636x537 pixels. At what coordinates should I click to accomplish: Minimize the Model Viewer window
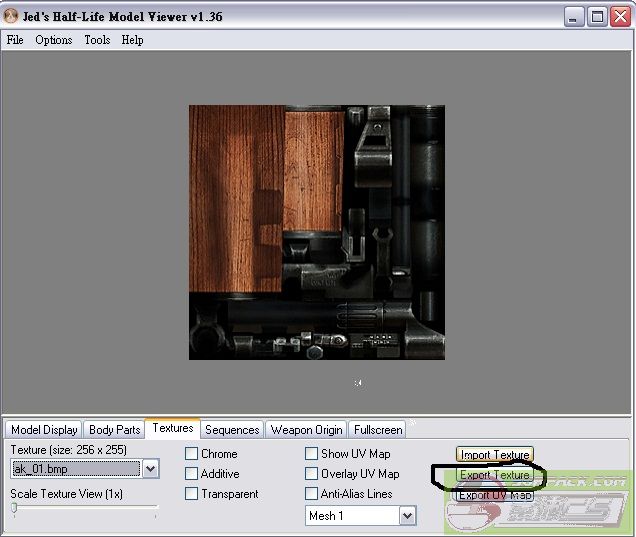573,16
